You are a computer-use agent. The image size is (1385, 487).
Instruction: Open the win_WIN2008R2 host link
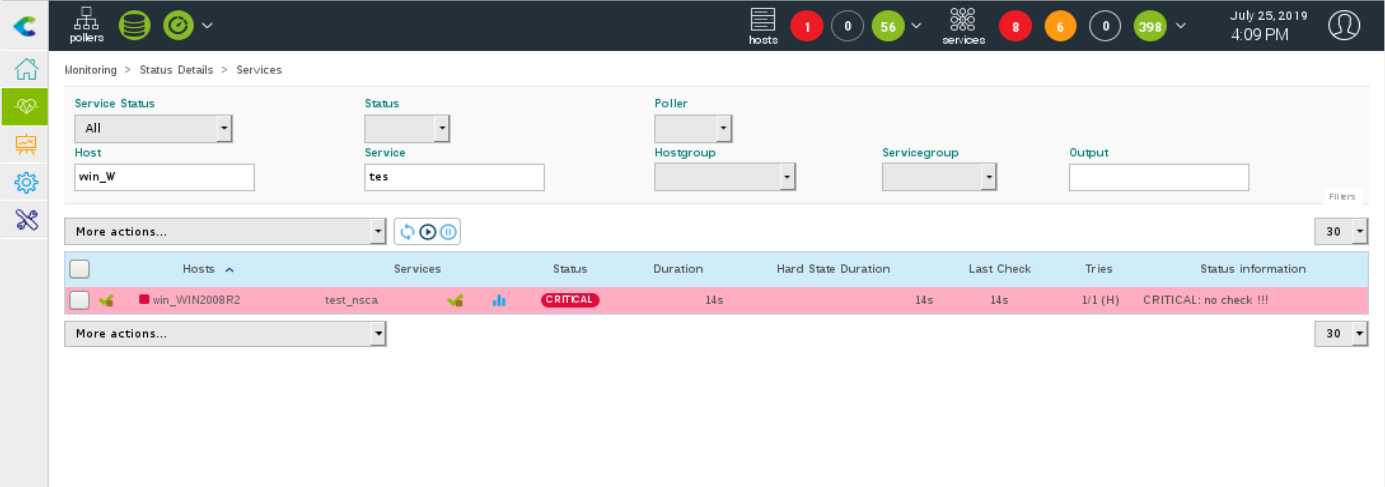click(196, 300)
